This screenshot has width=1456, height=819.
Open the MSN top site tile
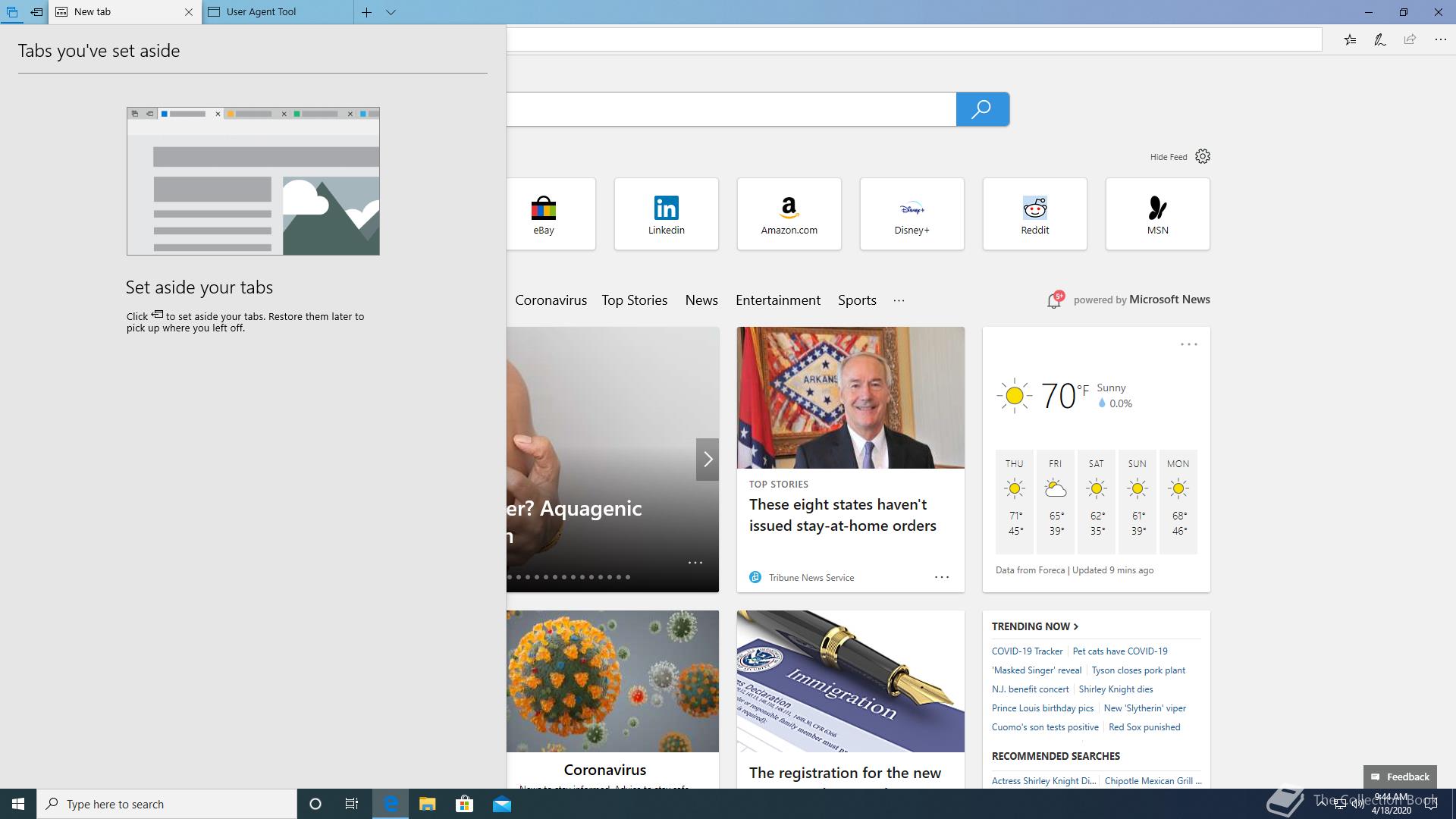click(1157, 214)
